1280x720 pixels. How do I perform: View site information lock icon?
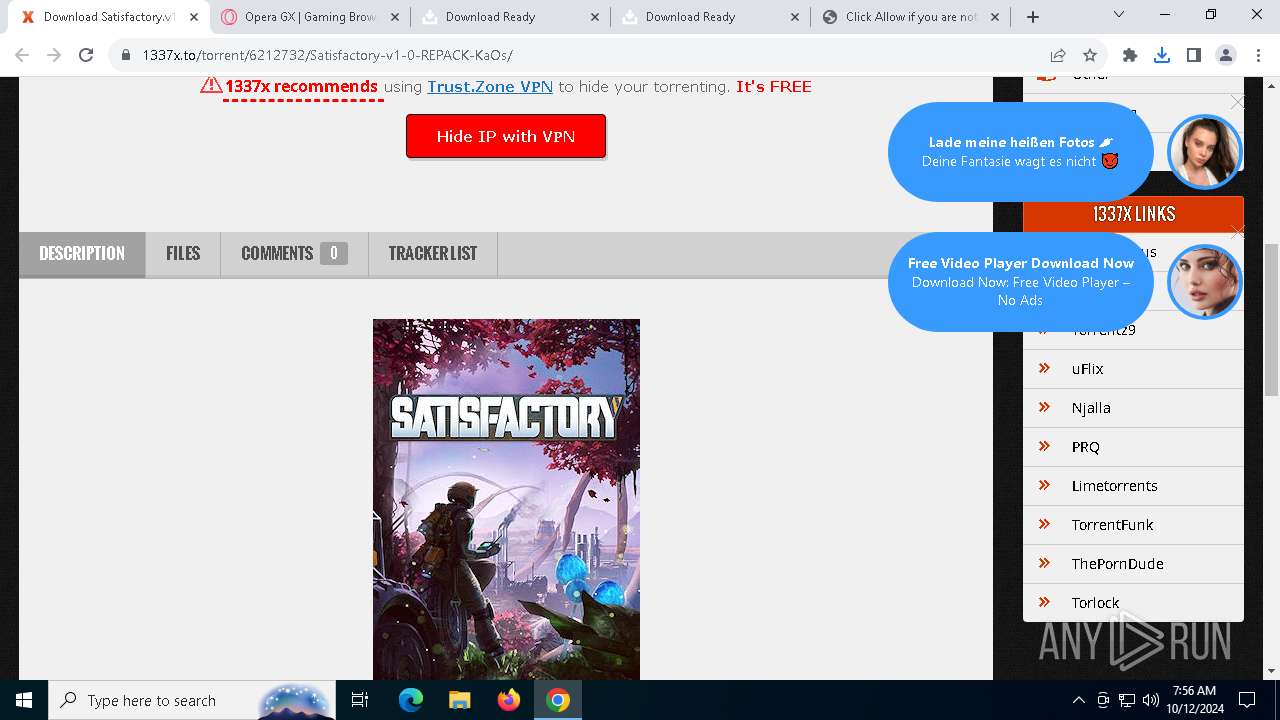(125, 56)
